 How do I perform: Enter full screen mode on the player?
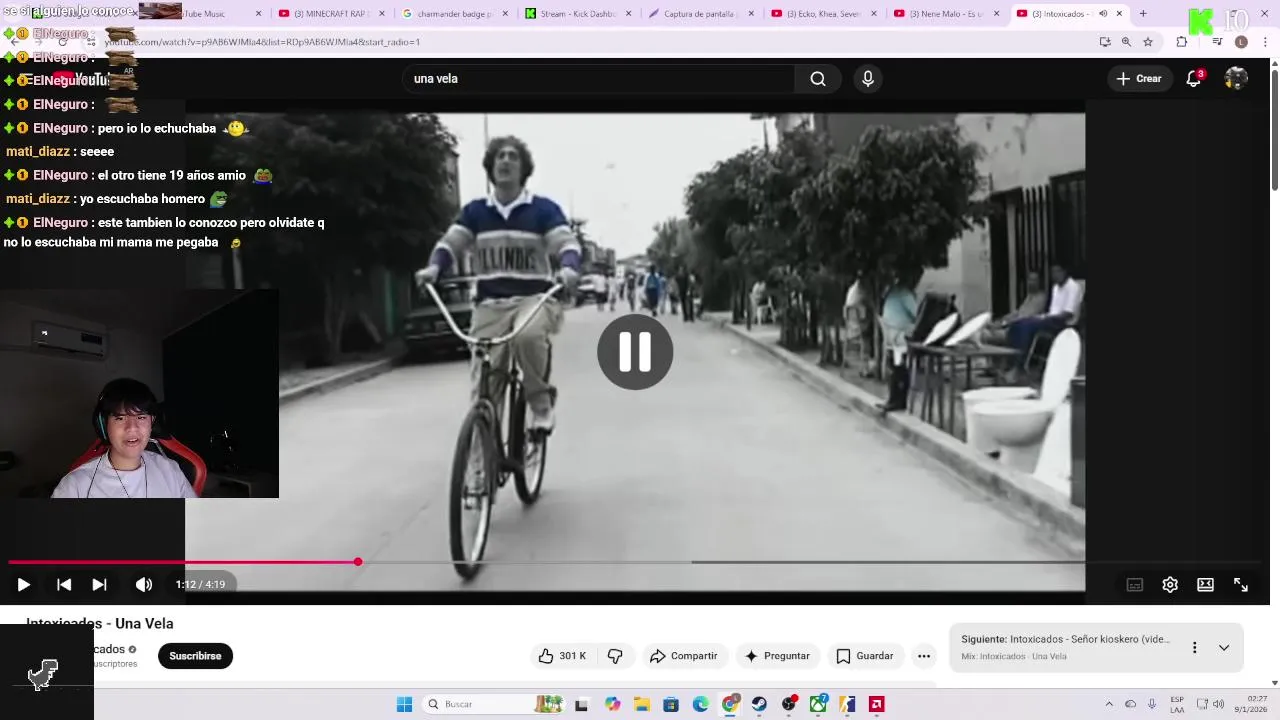[x=1241, y=585]
